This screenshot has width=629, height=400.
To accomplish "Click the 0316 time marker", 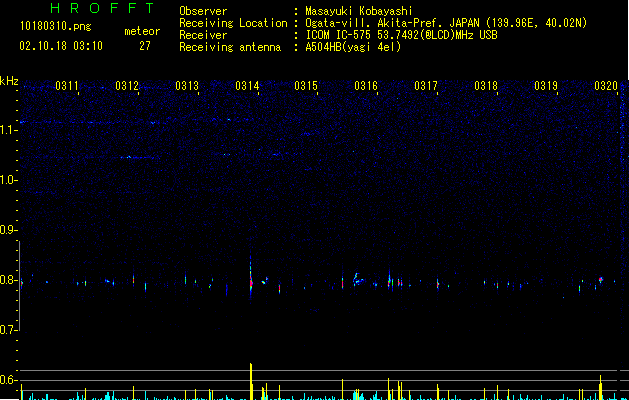I will point(366,86).
